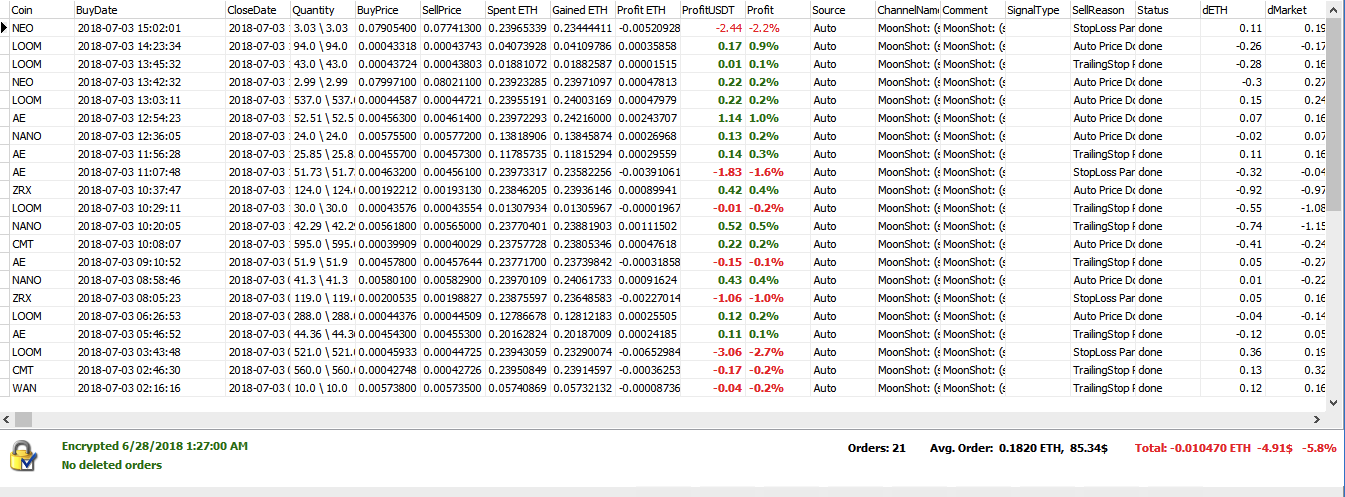
Task: Click the Source column header
Action: (842, 9)
